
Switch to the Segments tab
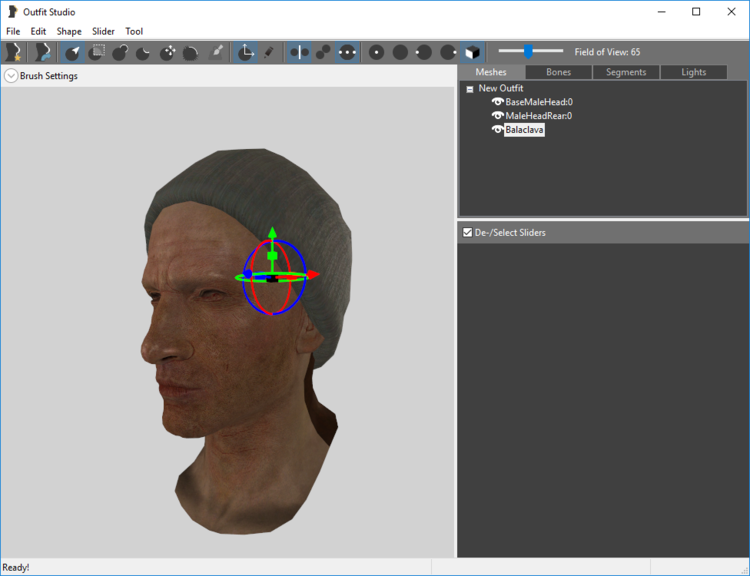(626, 72)
